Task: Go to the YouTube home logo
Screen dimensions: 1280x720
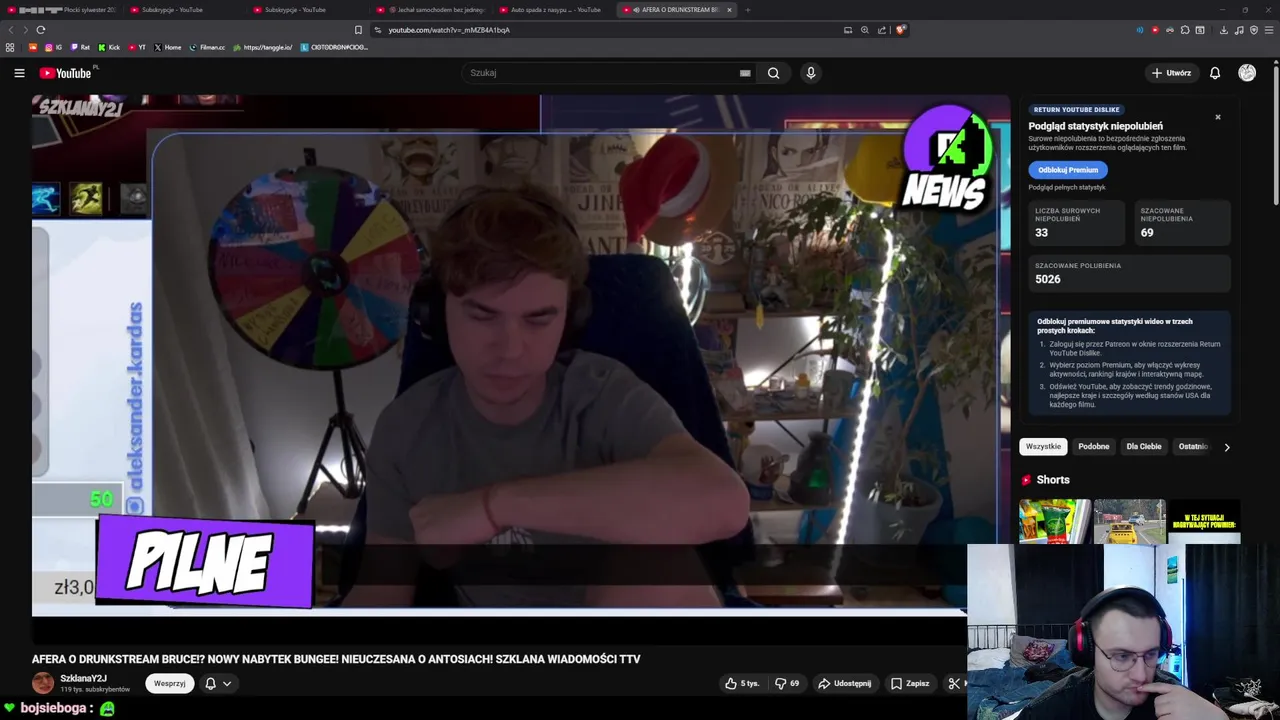Action: point(66,73)
